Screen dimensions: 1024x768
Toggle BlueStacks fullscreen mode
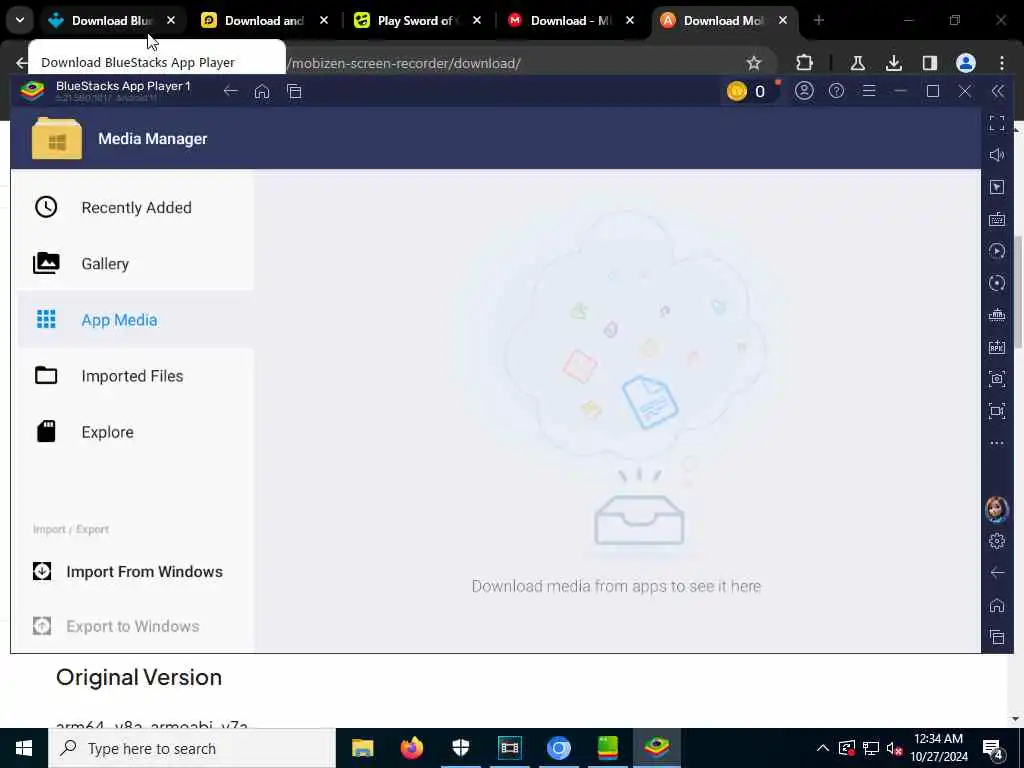point(997,123)
